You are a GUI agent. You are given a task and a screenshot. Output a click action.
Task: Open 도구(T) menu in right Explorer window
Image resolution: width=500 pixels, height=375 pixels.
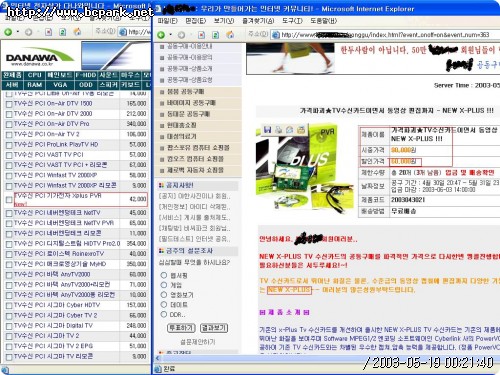pos(292,21)
